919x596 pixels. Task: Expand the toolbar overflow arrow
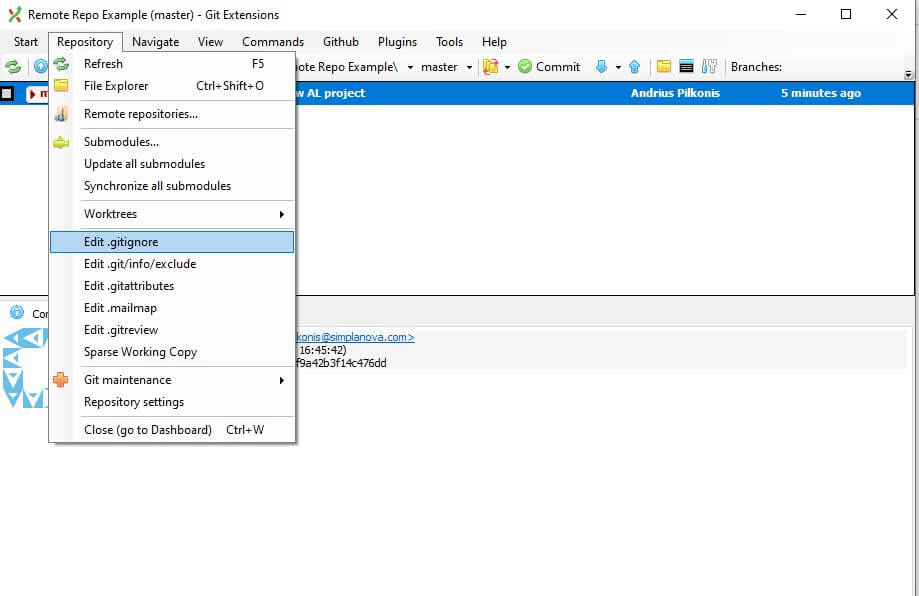point(908,74)
